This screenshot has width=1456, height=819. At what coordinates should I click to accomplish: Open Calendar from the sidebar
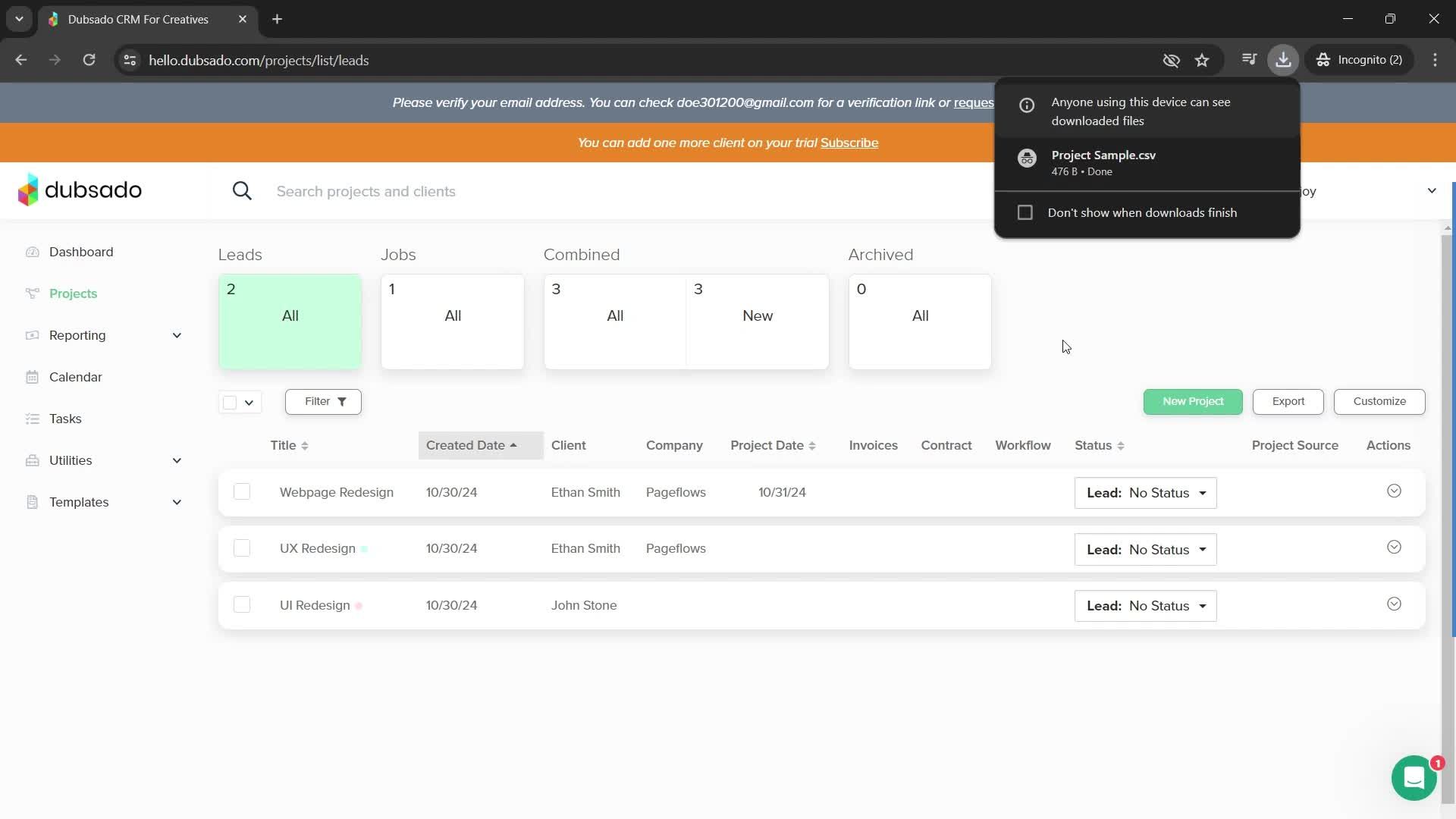(x=75, y=377)
